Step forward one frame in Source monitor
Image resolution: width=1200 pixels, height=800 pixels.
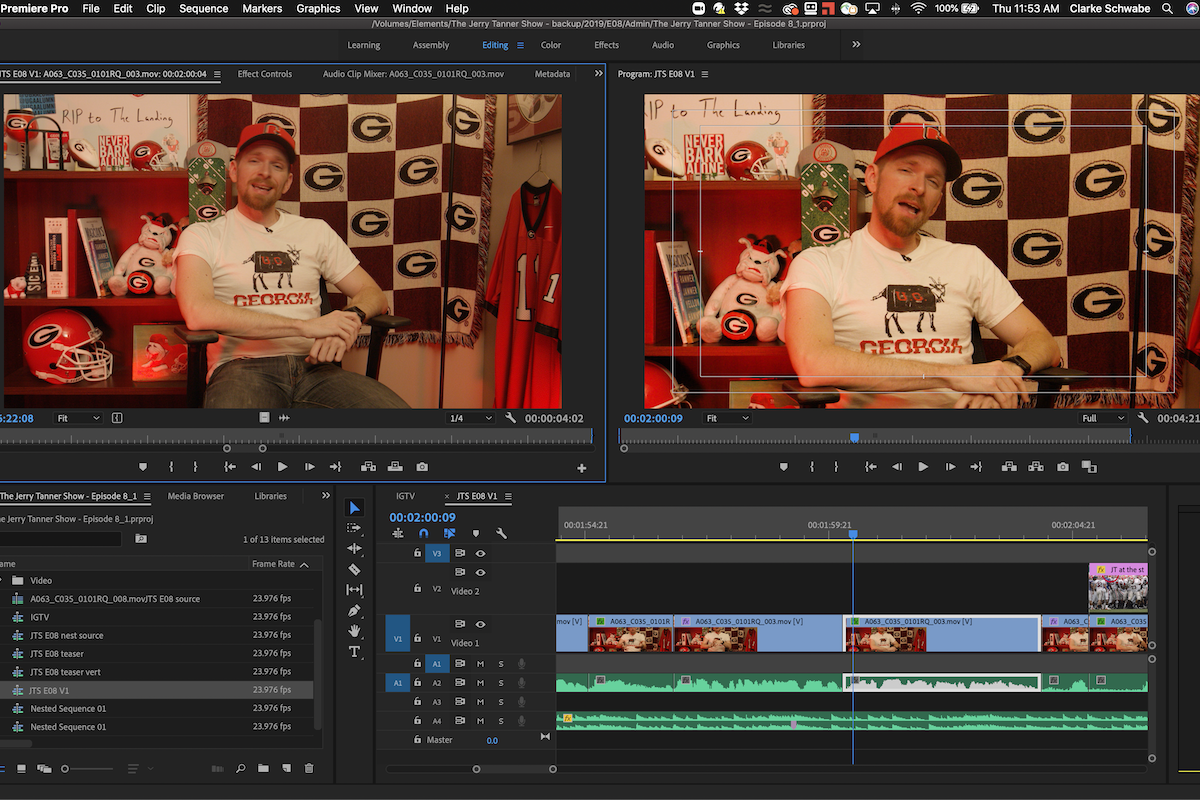309,467
